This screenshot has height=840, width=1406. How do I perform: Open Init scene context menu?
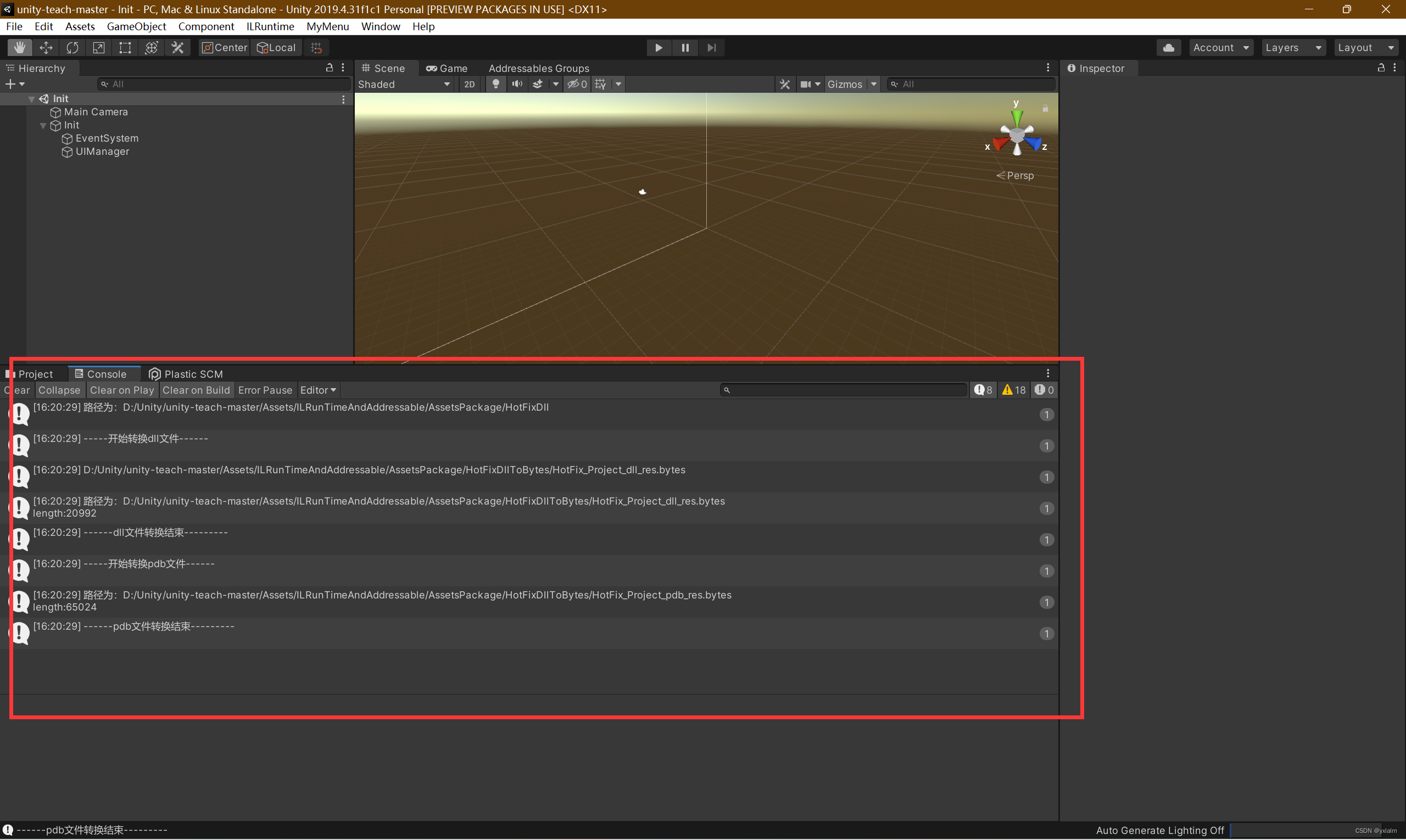(x=343, y=99)
